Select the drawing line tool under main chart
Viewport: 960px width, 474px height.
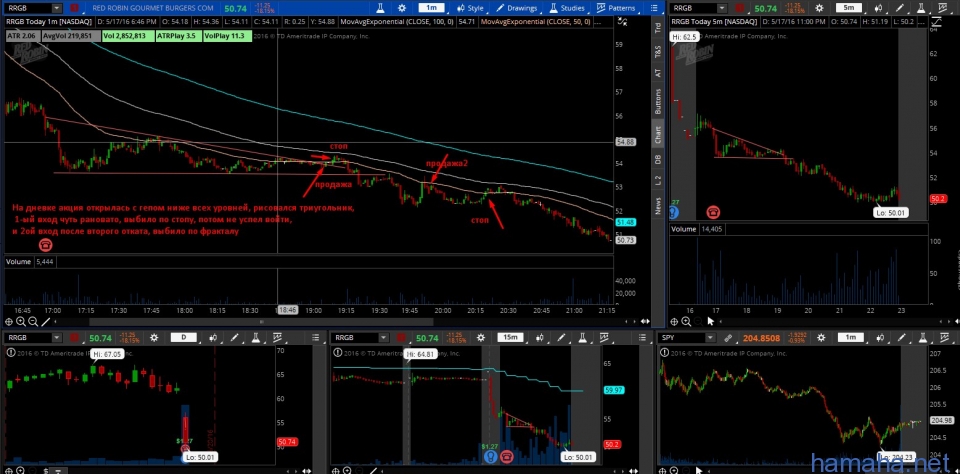[x=45, y=322]
